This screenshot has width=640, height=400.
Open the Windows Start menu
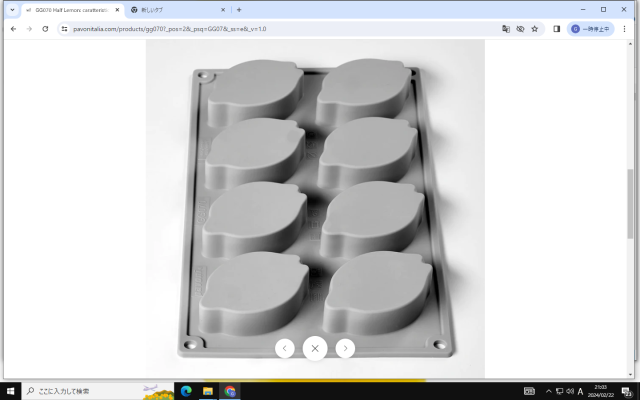click(11, 391)
